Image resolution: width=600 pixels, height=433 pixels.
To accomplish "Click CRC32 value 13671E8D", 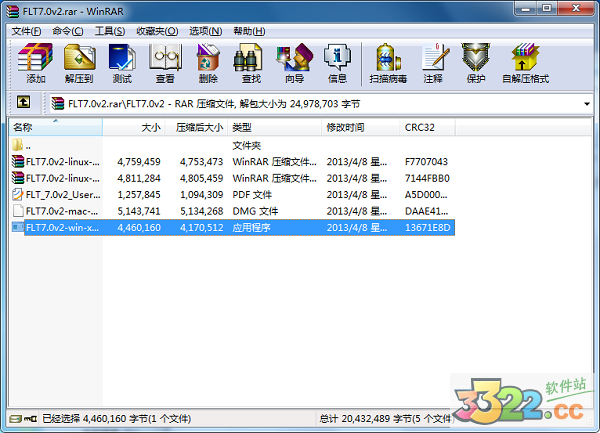I will click(427, 228).
